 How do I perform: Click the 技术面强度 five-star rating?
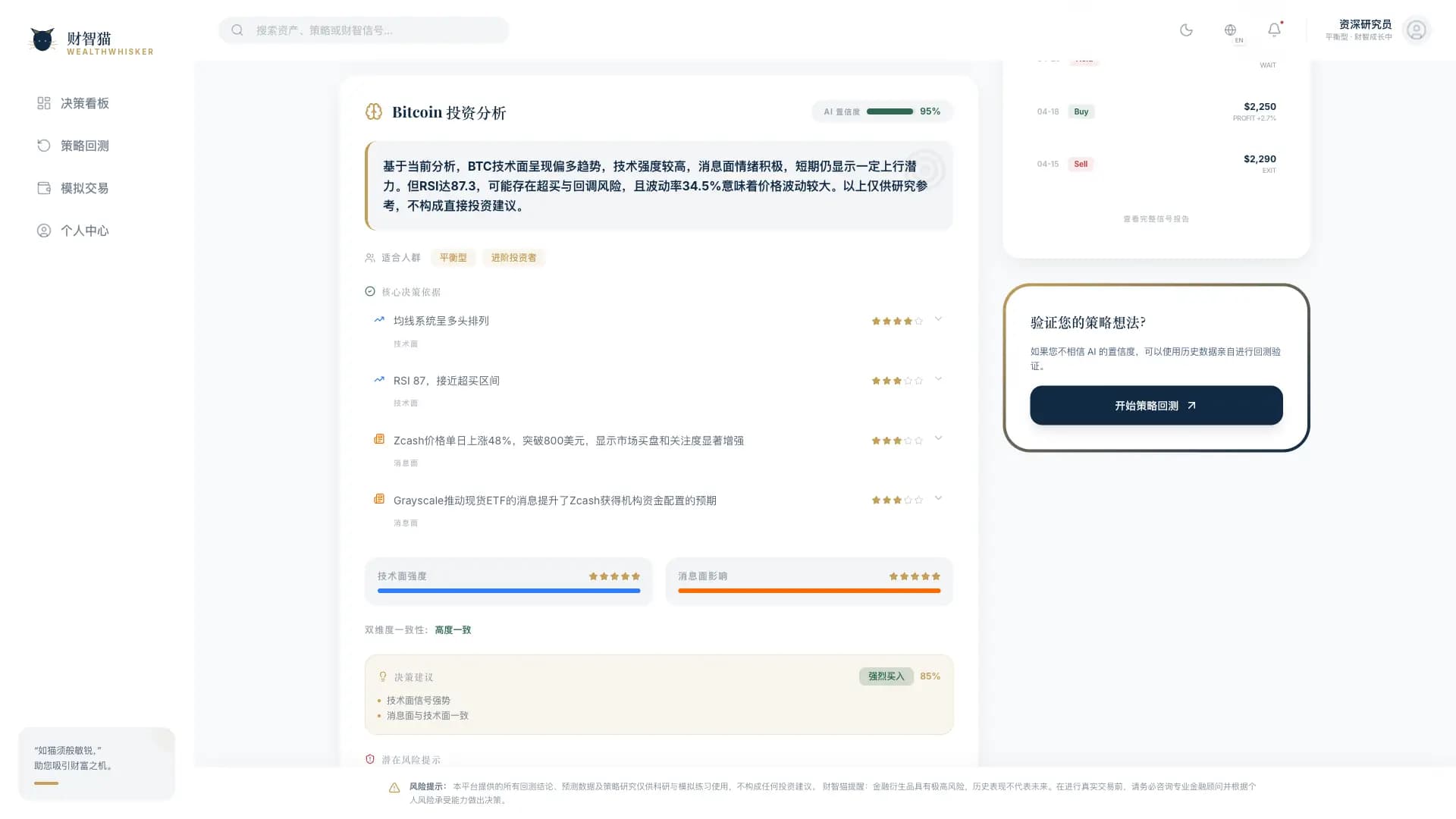pos(614,576)
